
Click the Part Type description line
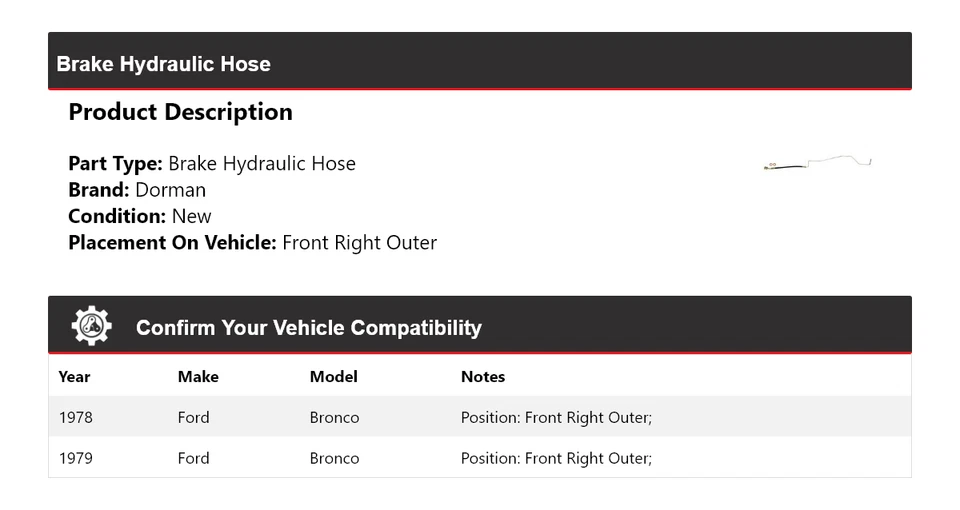click(212, 164)
